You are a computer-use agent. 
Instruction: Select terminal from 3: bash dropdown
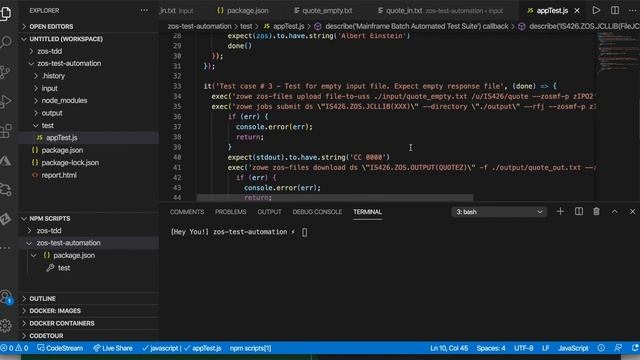click(499, 212)
